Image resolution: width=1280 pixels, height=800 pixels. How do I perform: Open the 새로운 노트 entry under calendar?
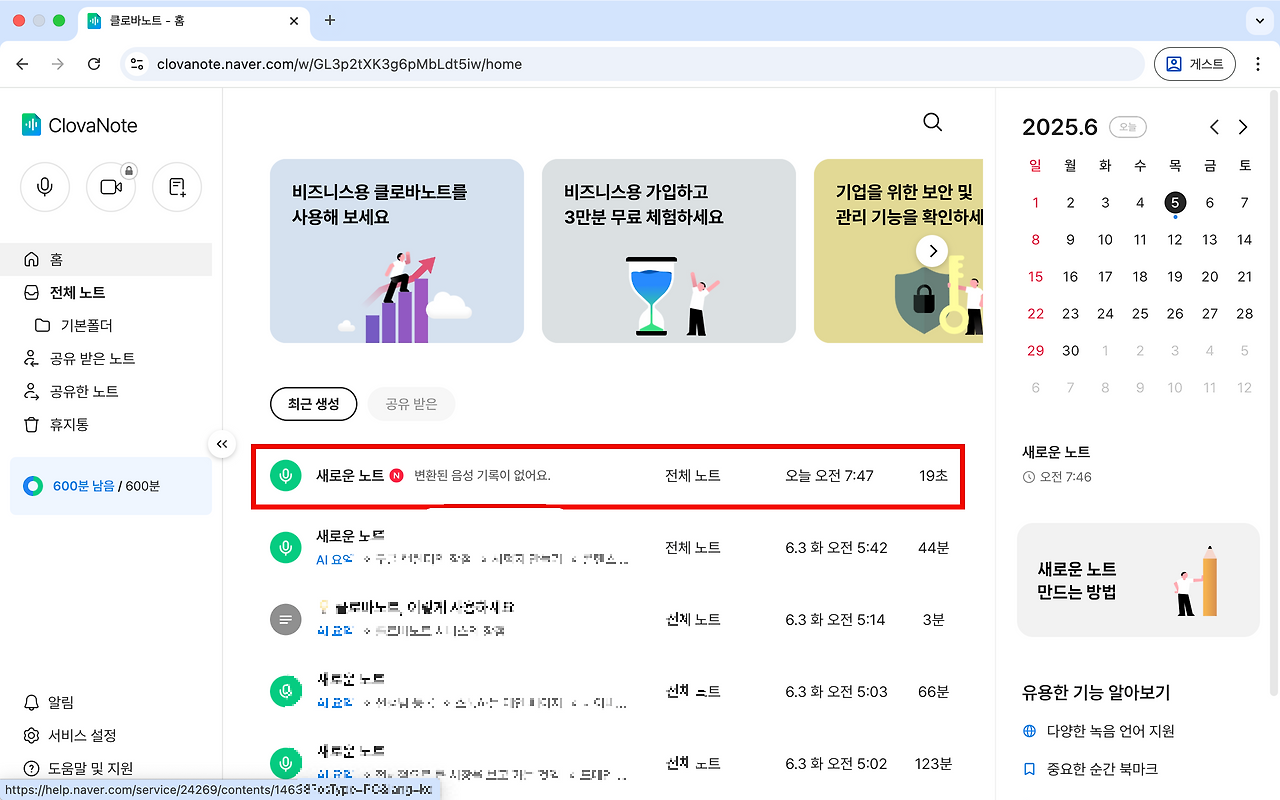[1057, 464]
